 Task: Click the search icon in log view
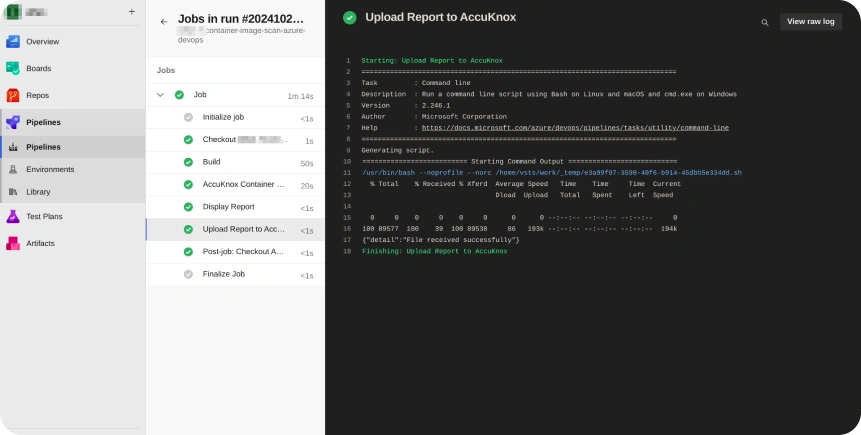pos(764,23)
